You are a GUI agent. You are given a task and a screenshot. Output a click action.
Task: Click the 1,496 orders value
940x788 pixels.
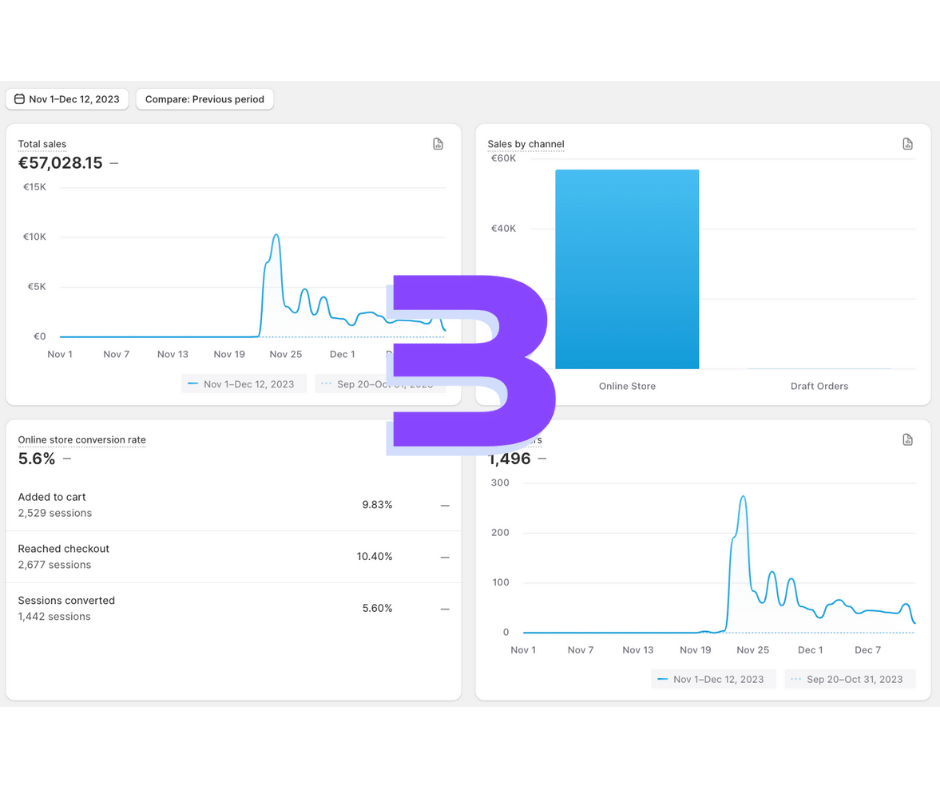click(x=510, y=459)
